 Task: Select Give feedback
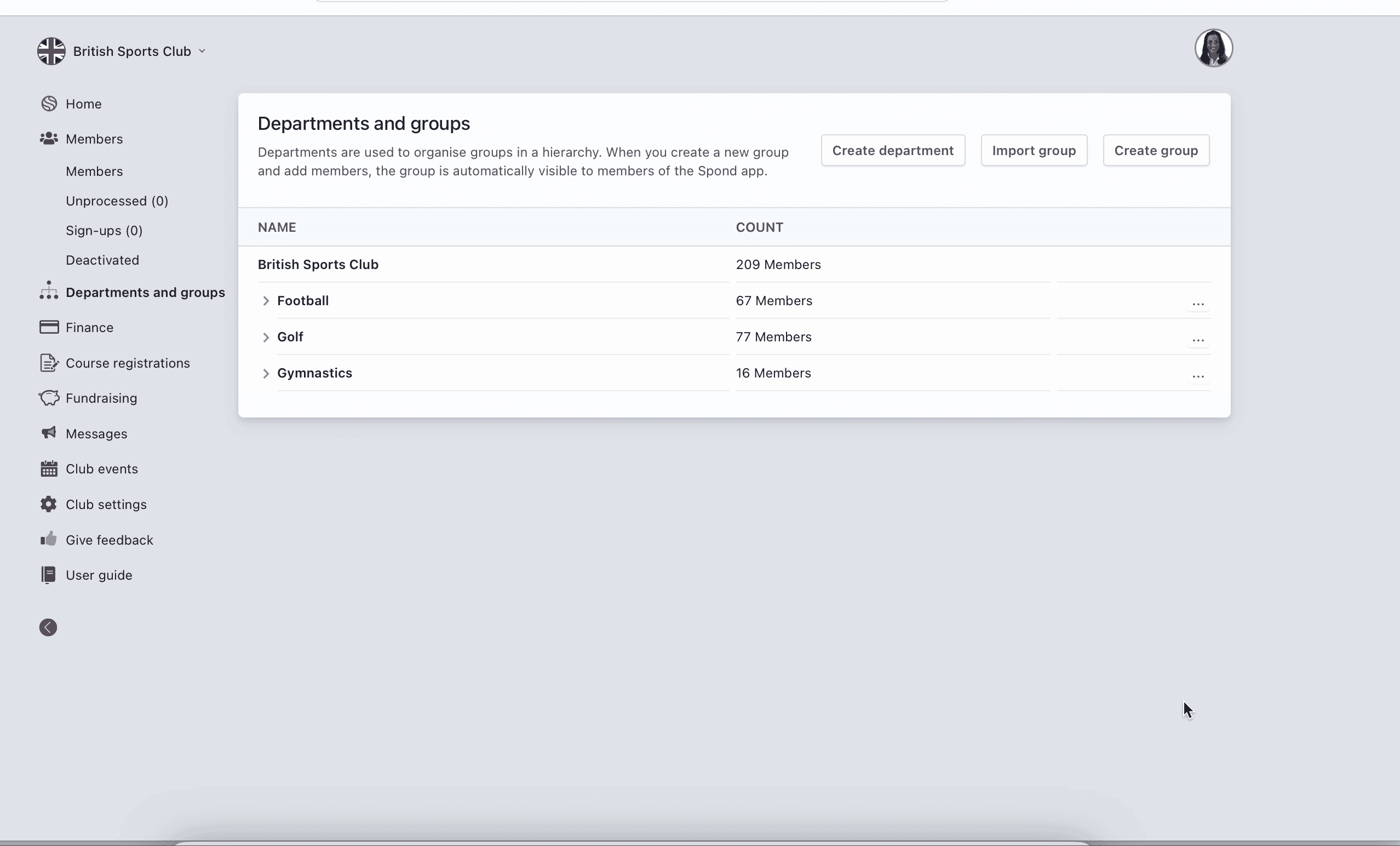click(x=109, y=540)
